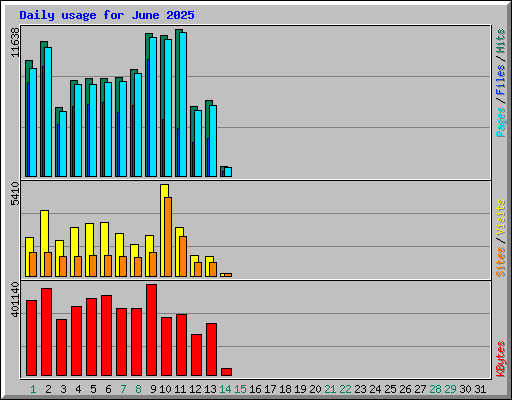Click green day label 29 on the x-axis
The height and width of the screenshot is (400, 512).
click(x=450, y=389)
